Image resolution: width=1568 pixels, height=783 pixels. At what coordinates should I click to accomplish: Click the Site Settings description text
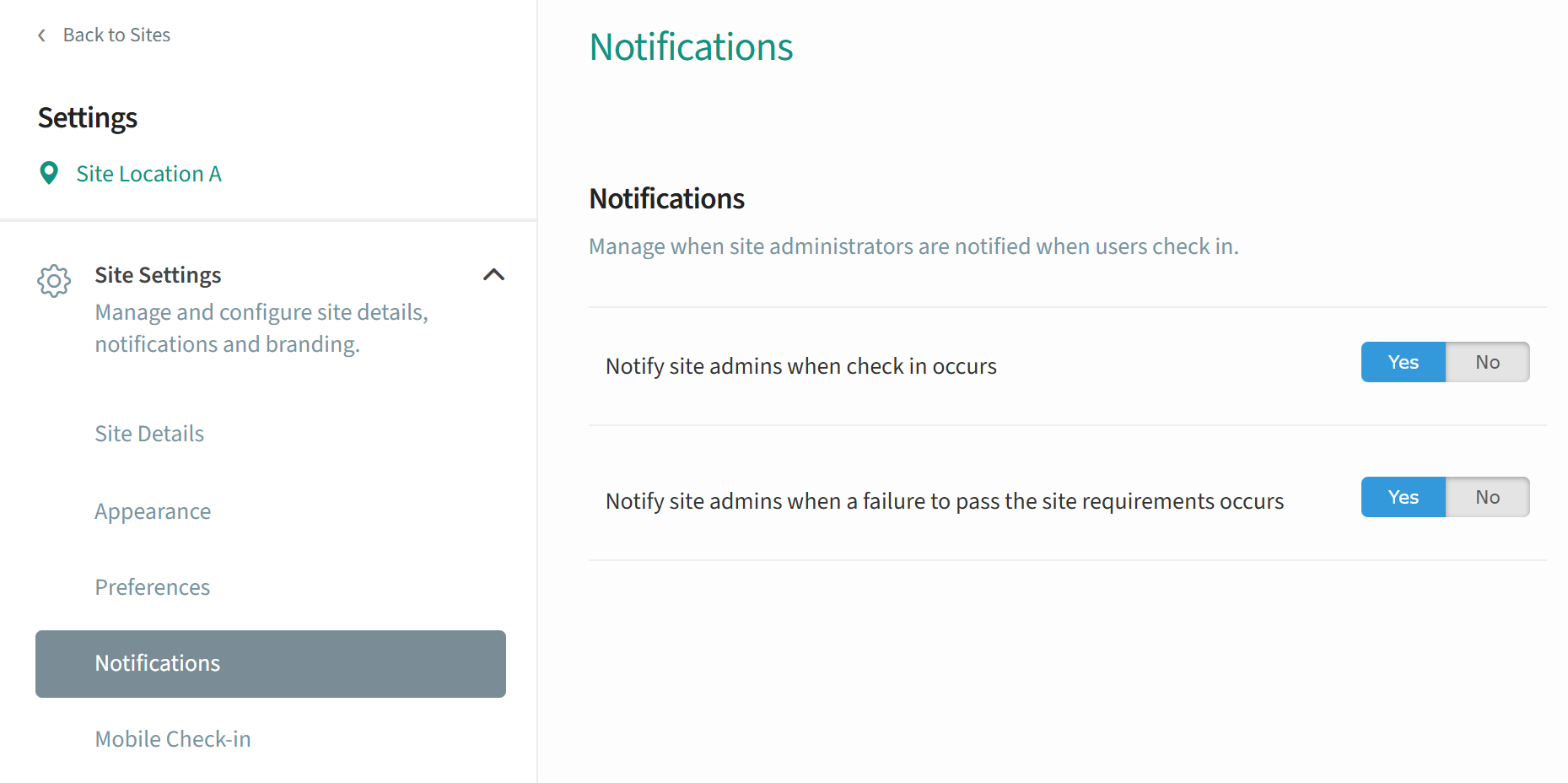click(261, 328)
